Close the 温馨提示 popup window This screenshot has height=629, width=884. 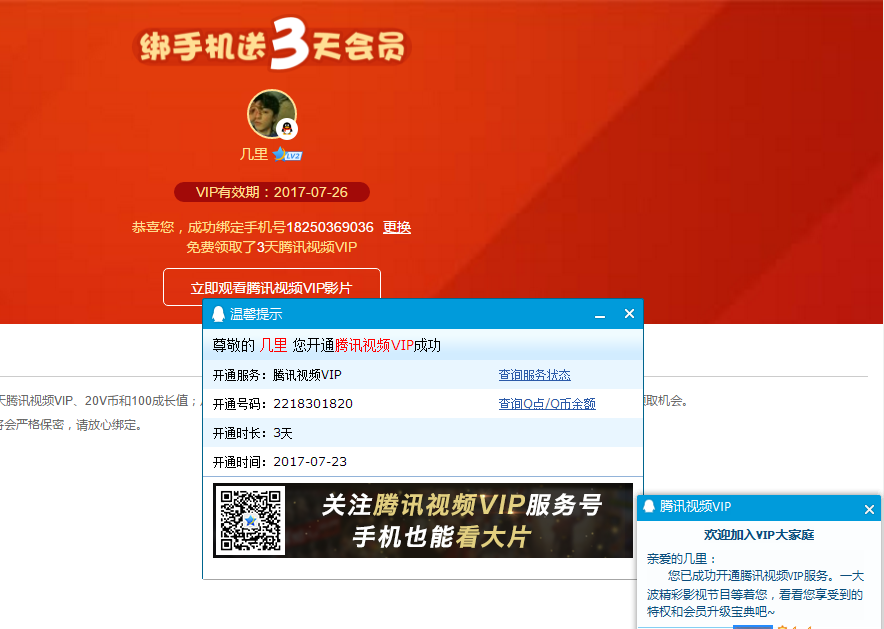(630, 314)
